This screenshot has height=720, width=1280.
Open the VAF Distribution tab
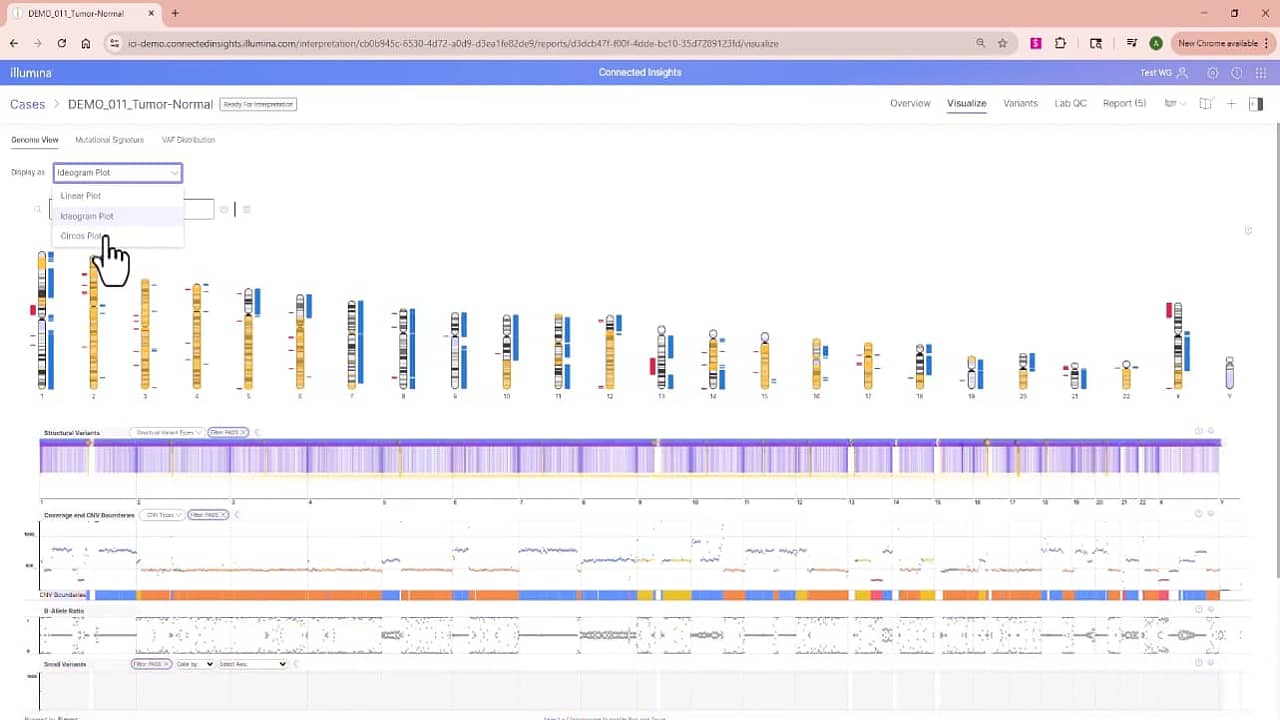(188, 140)
